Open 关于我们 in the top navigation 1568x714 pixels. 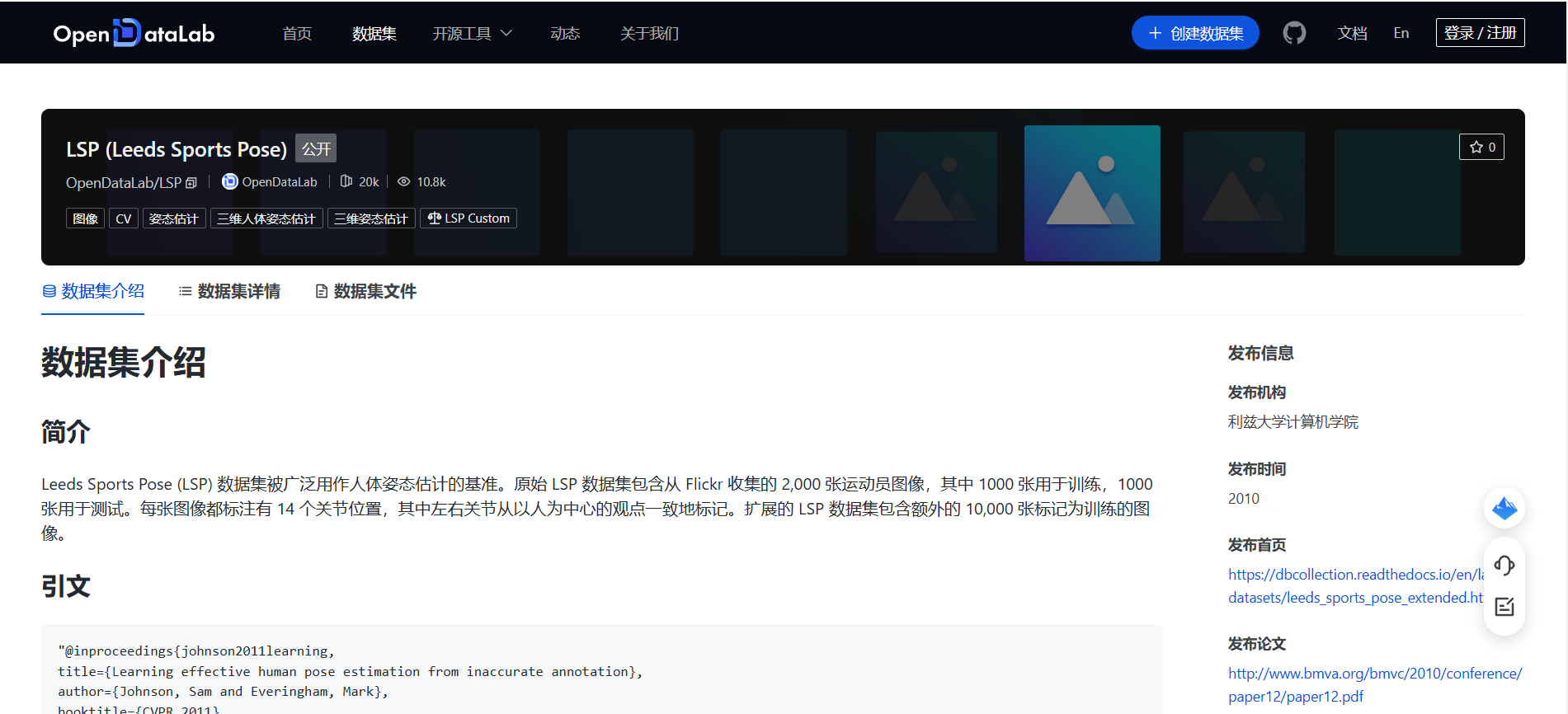click(x=649, y=33)
